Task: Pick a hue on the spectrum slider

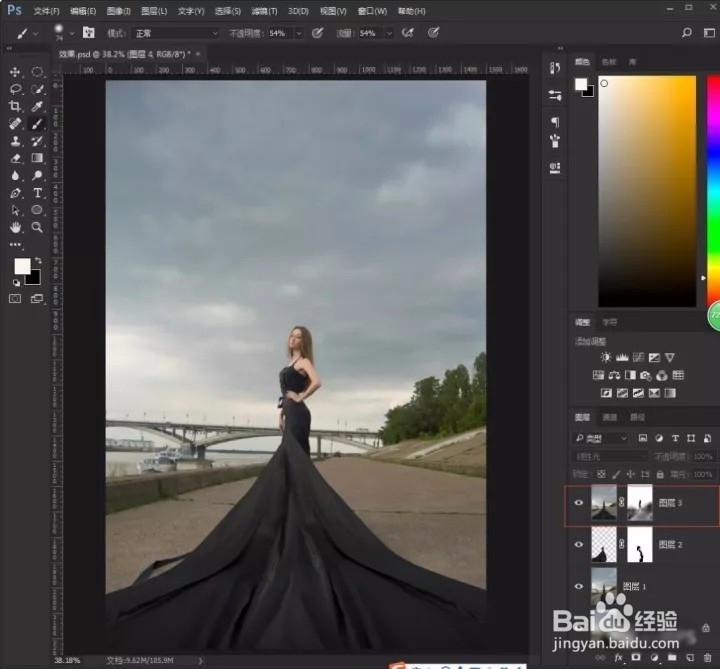Action: click(x=714, y=191)
